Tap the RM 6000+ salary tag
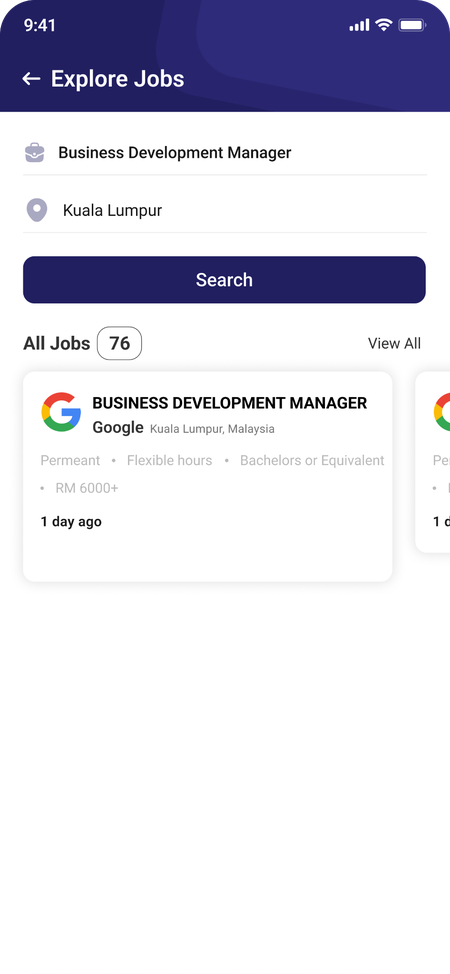 (x=87, y=488)
